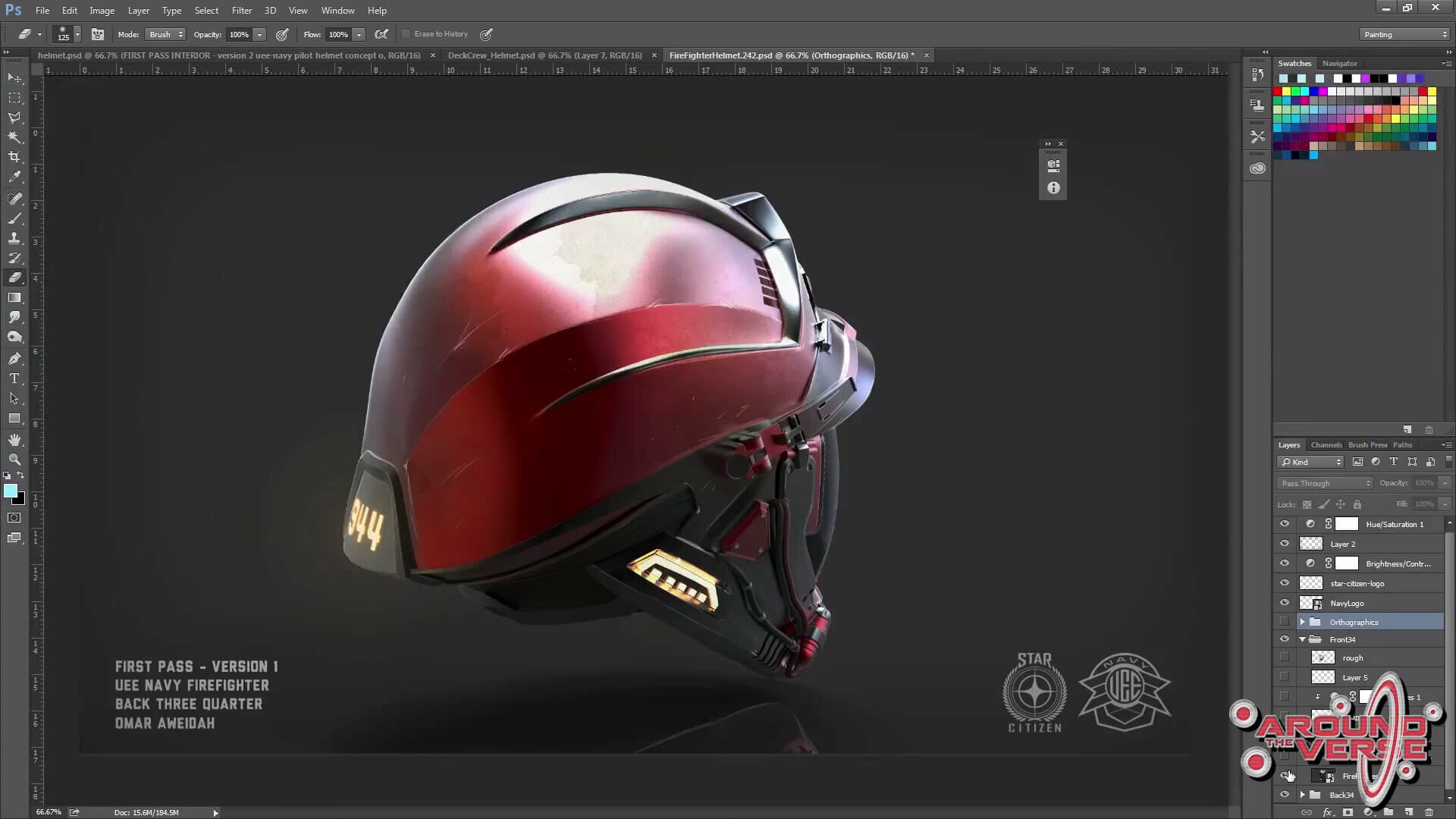Open the eraser Mode dropdown
This screenshot has height=819, width=1456.
(x=166, y=35)
